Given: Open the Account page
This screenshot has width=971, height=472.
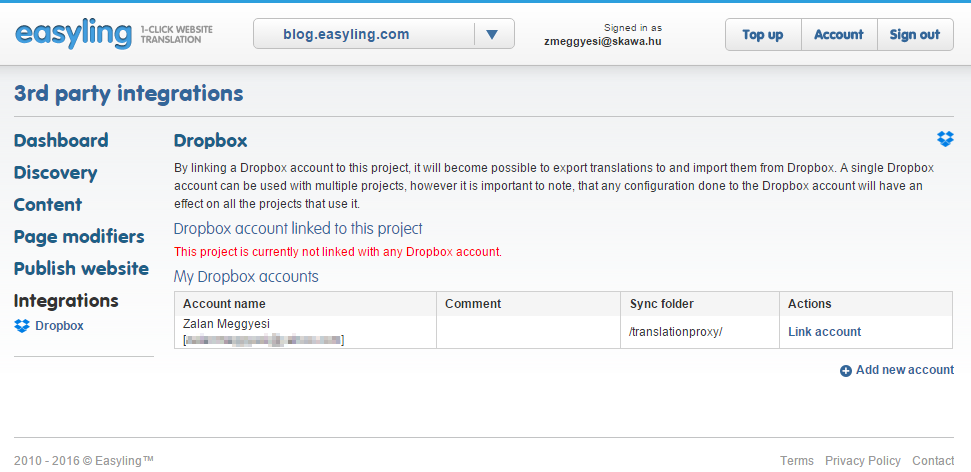Looking at the screenshot, I should tap(838, 35).
